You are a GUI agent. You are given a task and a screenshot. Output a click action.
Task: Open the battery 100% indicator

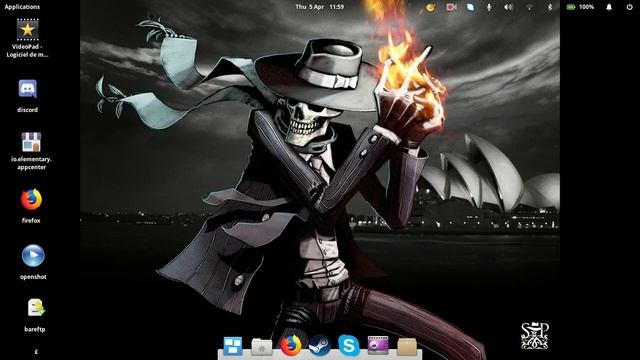(580, 7)
